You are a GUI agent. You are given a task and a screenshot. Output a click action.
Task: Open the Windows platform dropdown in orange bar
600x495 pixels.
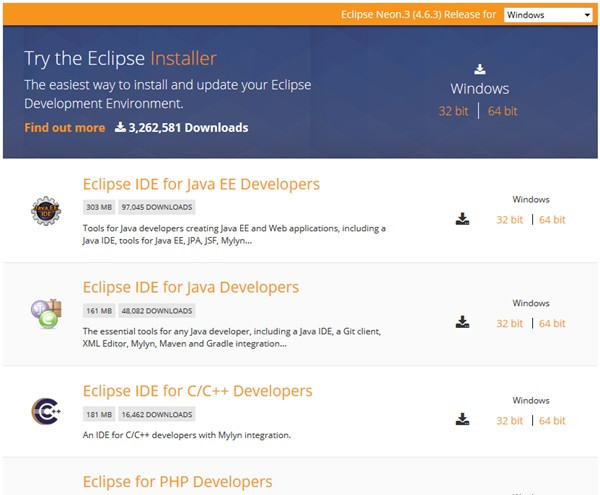tap(548, 15)
